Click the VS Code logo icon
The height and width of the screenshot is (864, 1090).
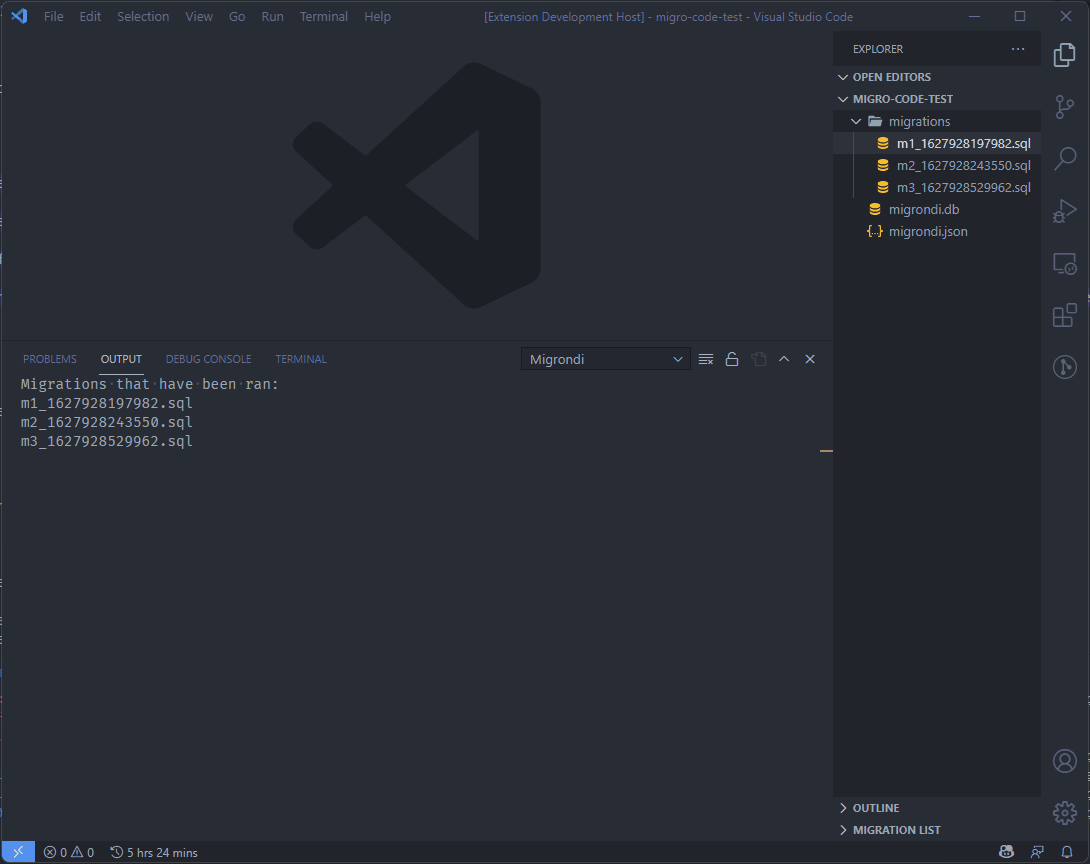pyautogui.click(x=19, y=16)
